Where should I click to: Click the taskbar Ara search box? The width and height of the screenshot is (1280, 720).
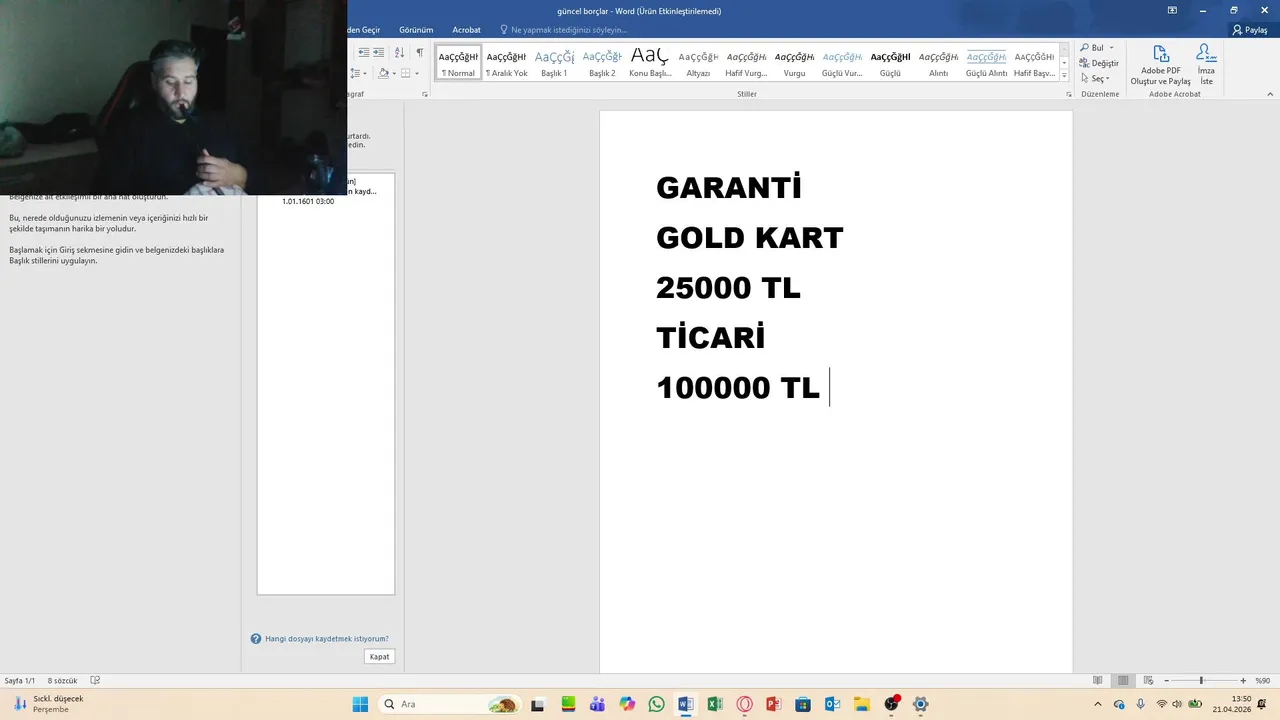450,704
